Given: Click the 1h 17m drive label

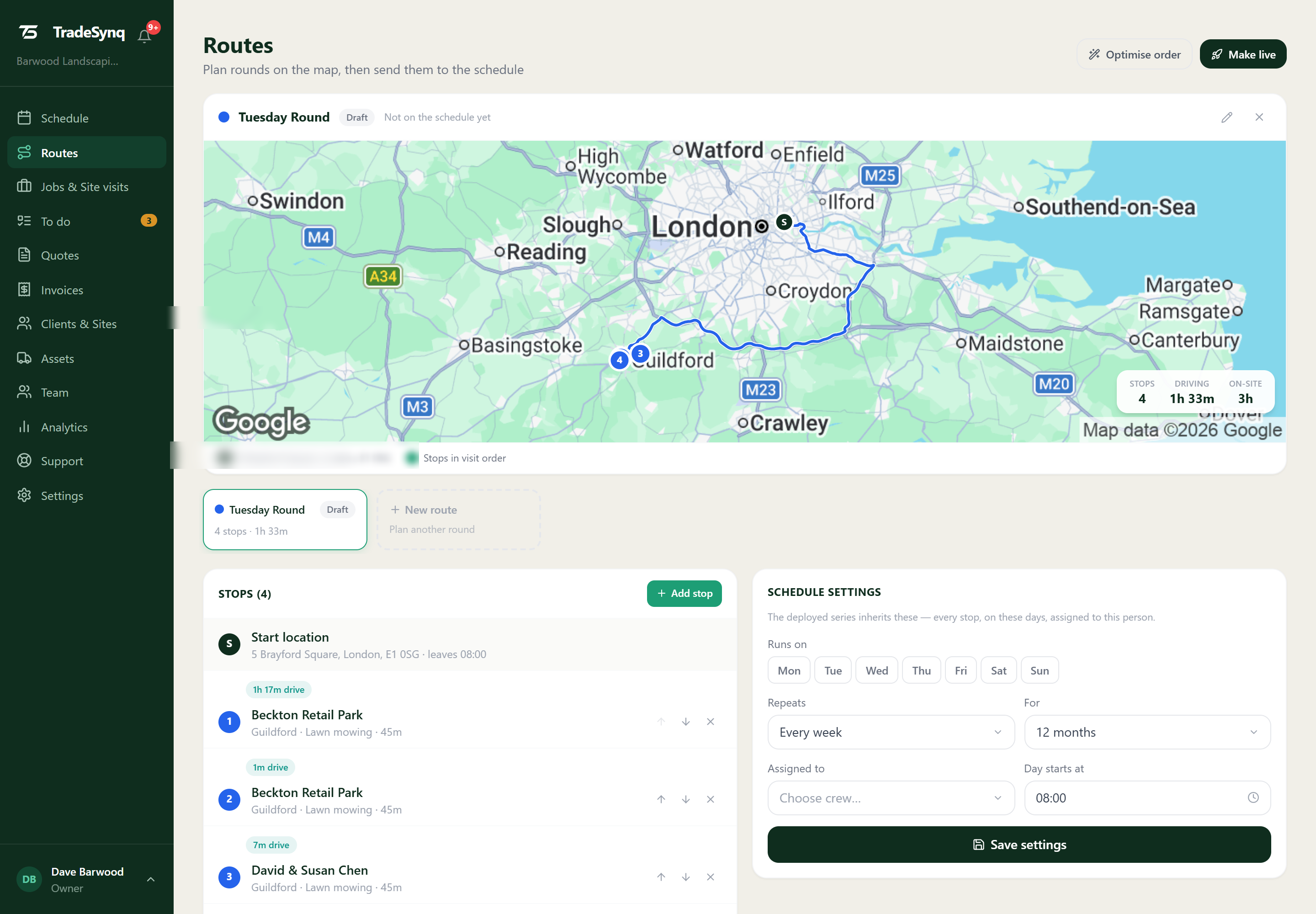Looking at the screenshot, I should coord(278,690).
